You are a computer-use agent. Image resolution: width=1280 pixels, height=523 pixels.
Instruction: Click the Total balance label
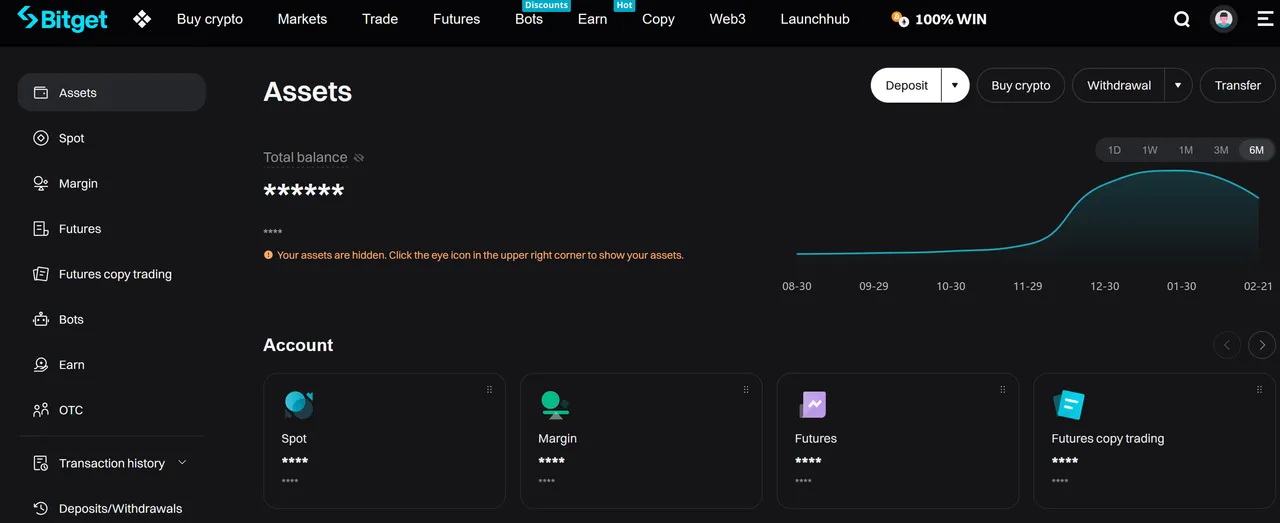pyautogui.click(x=305, y=157)
